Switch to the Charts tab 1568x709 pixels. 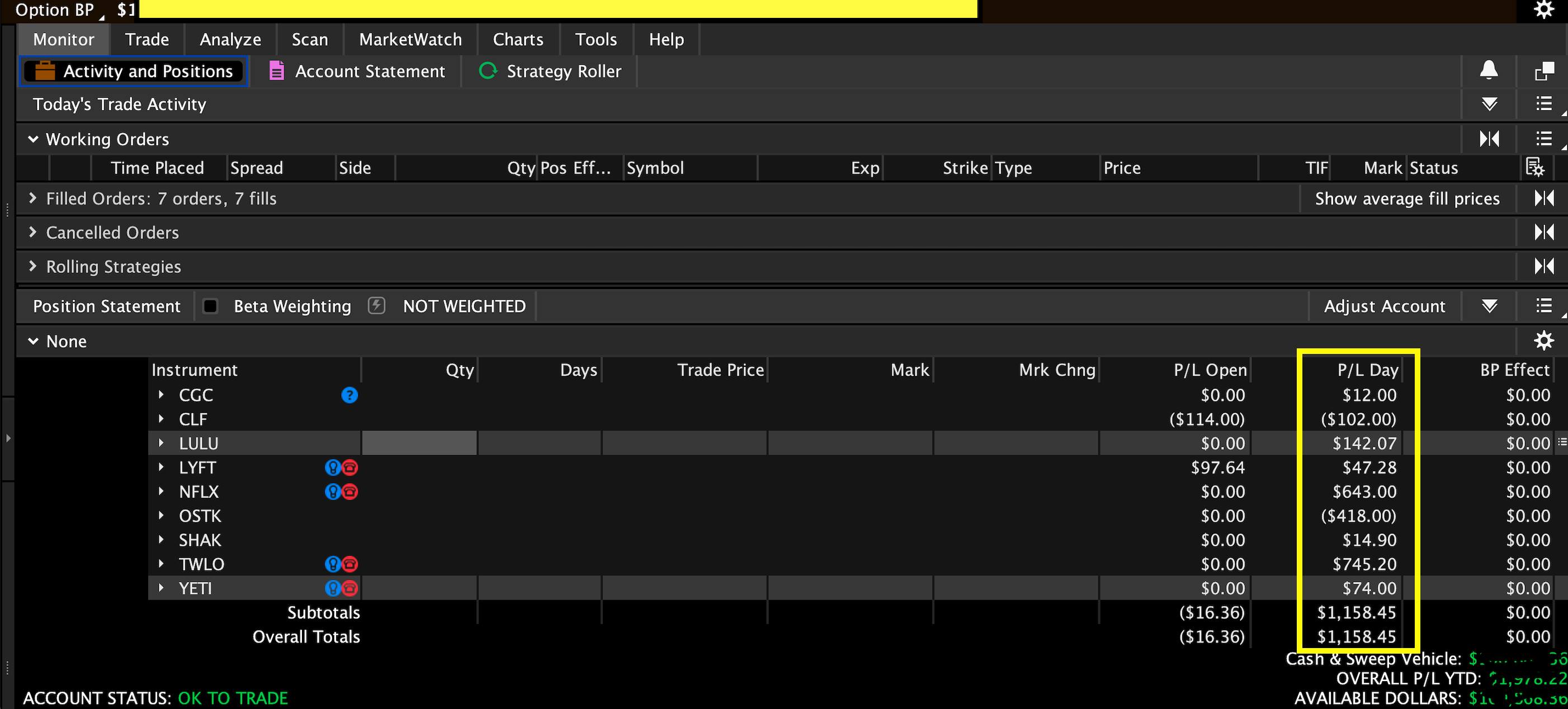517,40
